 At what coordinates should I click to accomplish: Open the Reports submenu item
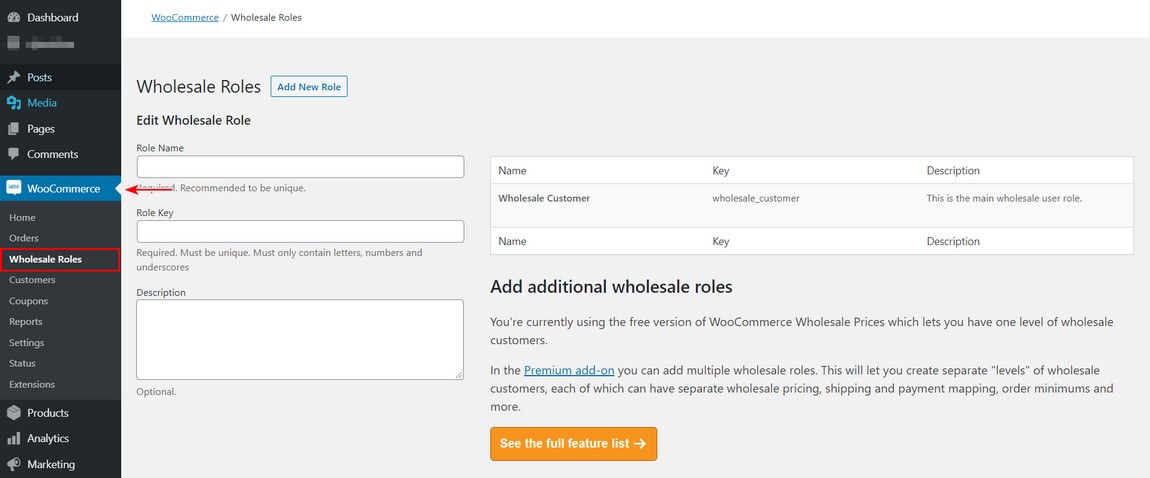(x=26, y=322)
